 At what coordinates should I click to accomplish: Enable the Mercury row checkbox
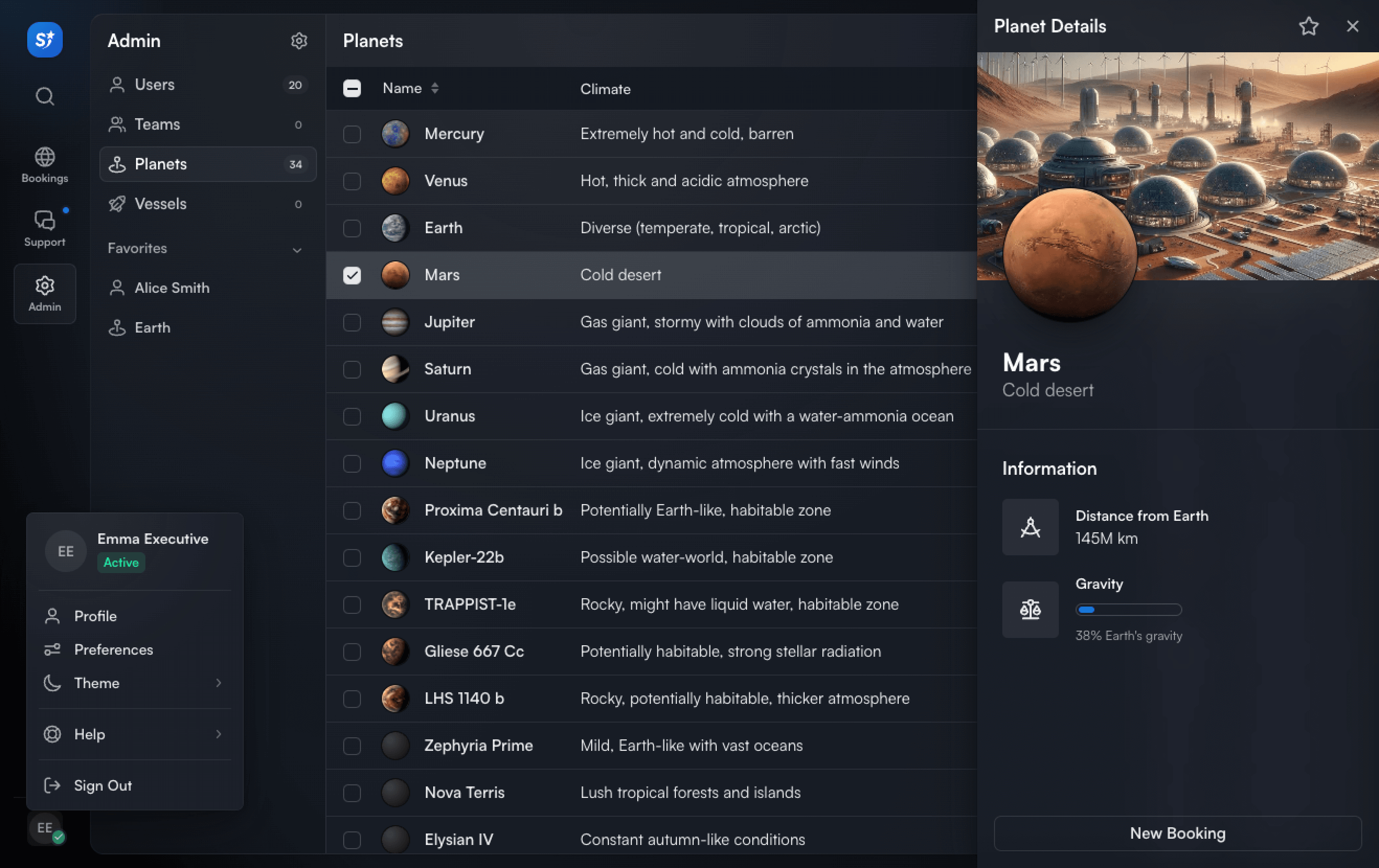tap(351, 133)
